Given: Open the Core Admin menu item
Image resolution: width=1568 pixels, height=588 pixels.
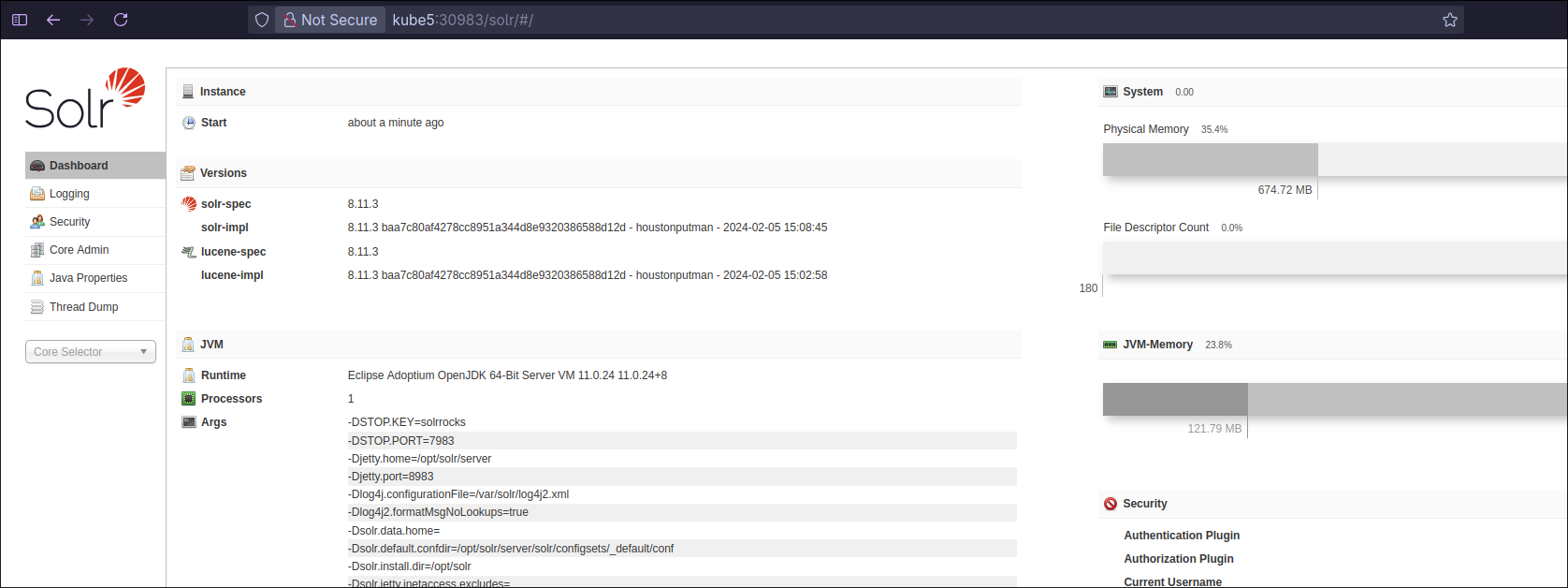Looking at the screenshot, I should 95,250.
